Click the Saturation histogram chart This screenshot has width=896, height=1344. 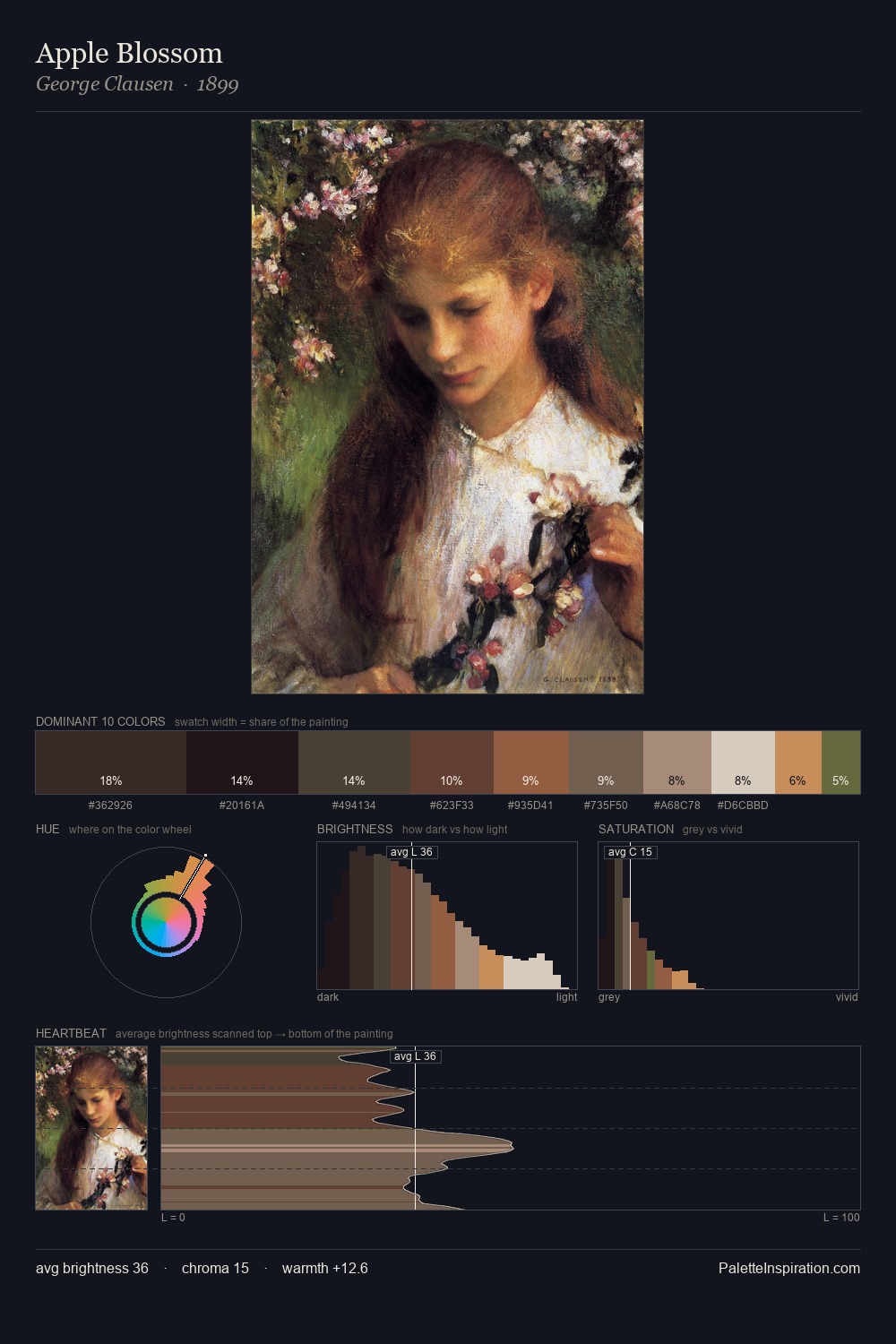coord(728,916)
